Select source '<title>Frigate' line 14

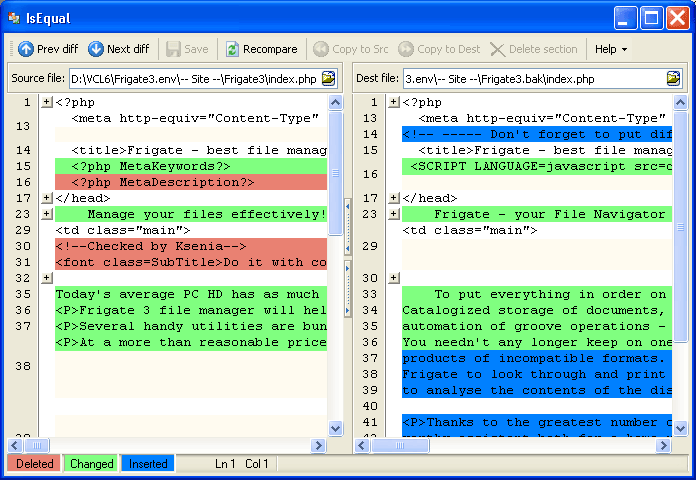(191, 150)
